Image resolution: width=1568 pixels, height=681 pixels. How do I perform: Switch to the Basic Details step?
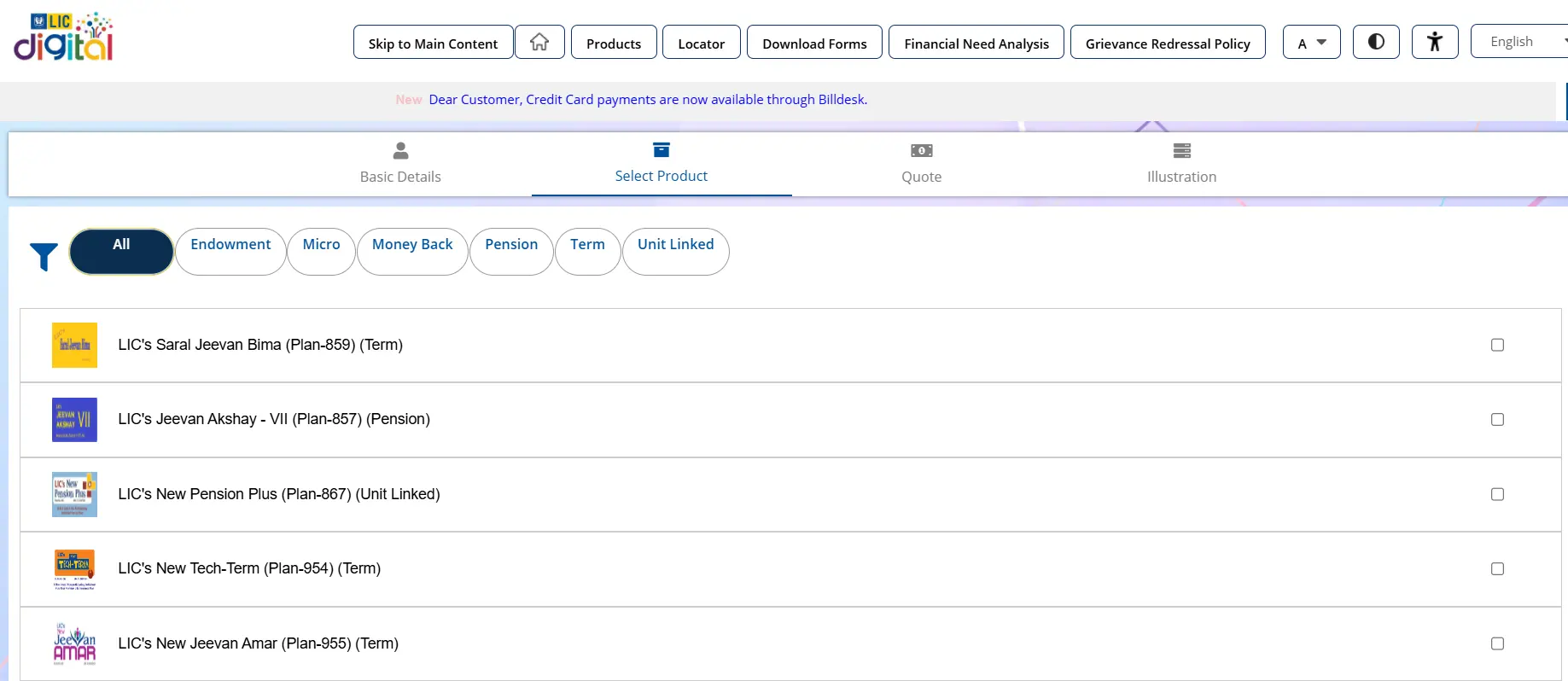[400, 164]
